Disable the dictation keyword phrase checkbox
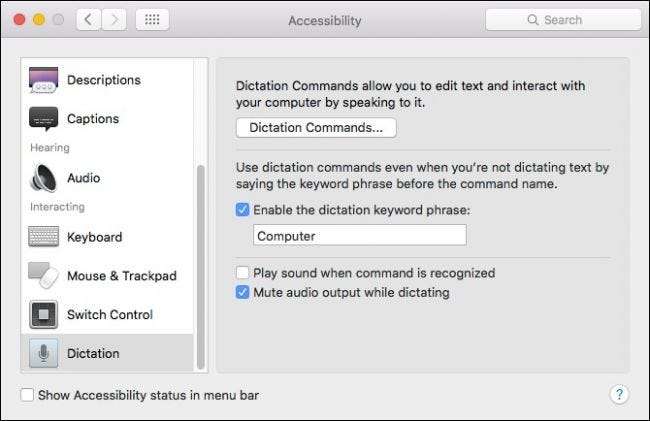 click(x=242, y=211)
